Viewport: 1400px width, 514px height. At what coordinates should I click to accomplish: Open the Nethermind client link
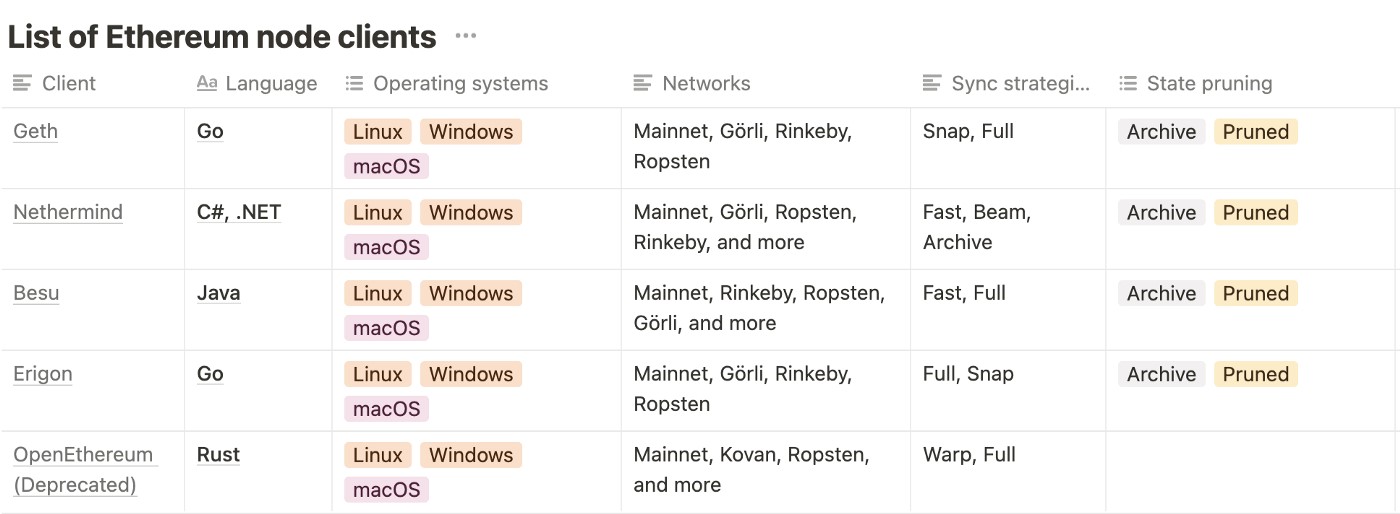pyautogui.click(x=68, y=213)
